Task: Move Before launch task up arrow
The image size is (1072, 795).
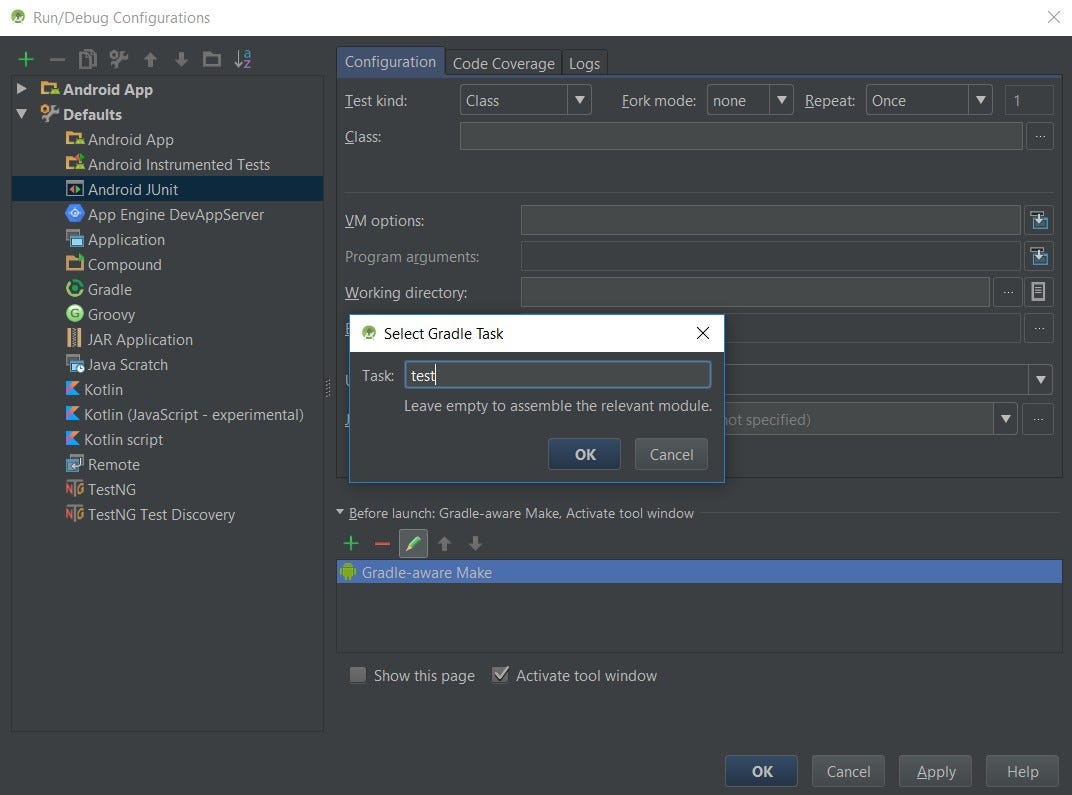Action: pos(444,543)
